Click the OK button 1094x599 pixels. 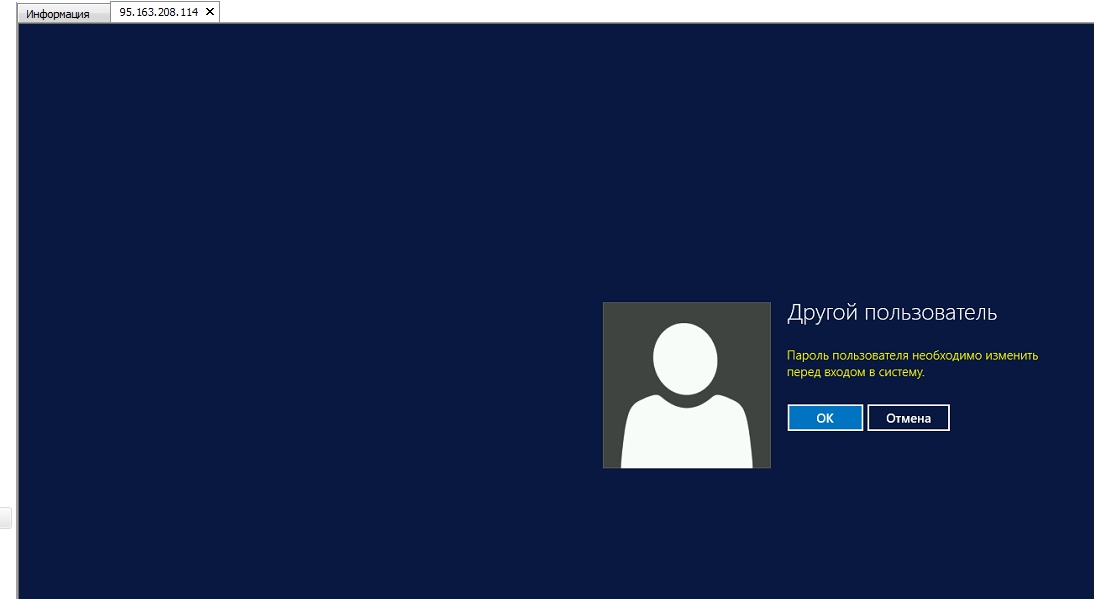coord(824,418)
